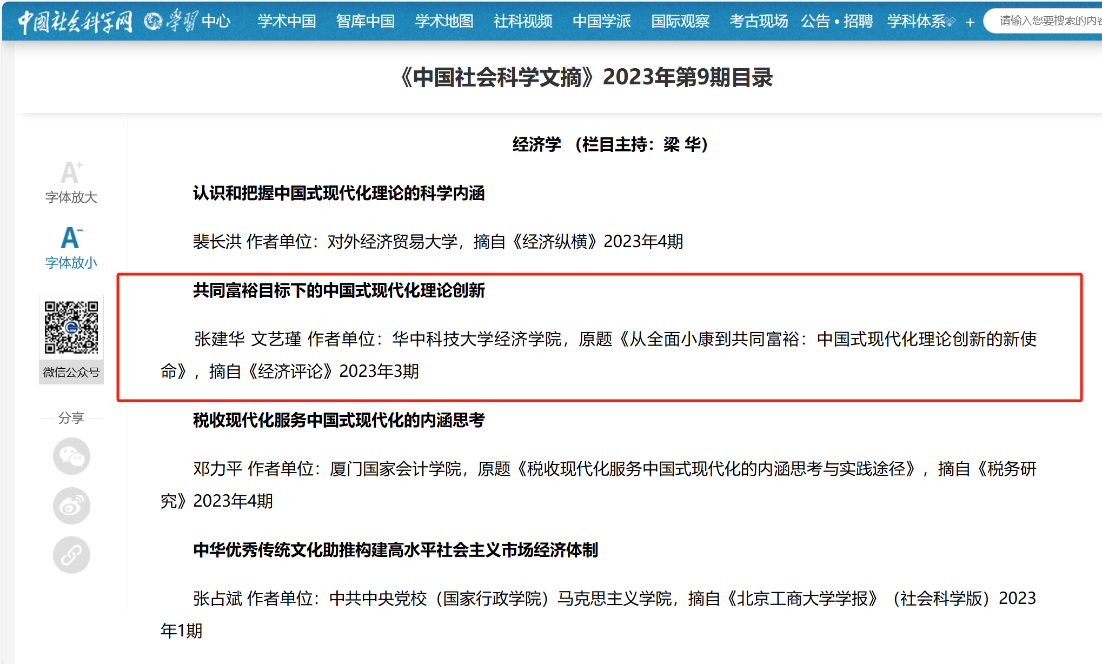Share the page via WeChat icon
This screenshot has width=1102, height=664.
coord(71,456)
